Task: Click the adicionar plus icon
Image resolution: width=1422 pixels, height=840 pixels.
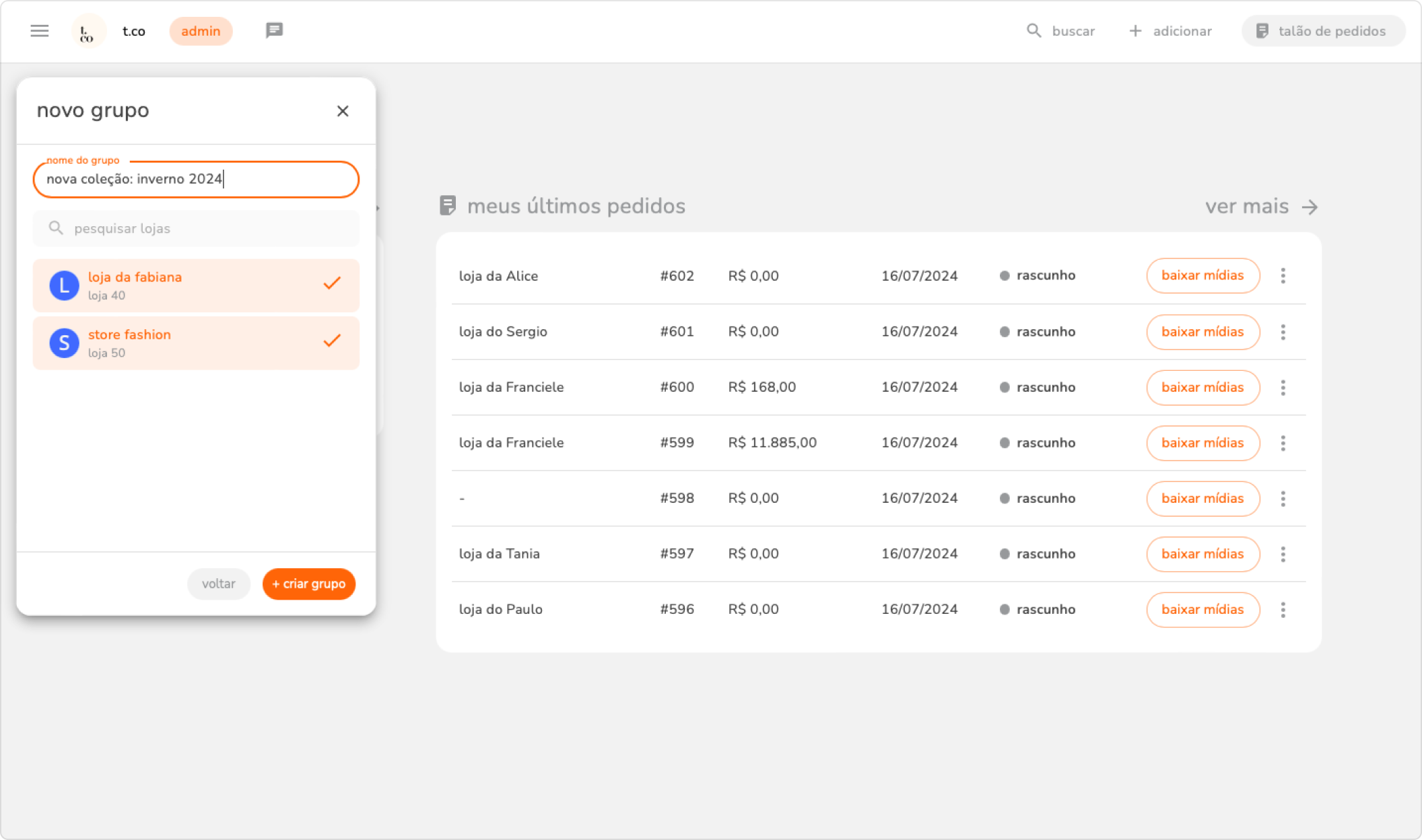Action: pos(1135,31)
